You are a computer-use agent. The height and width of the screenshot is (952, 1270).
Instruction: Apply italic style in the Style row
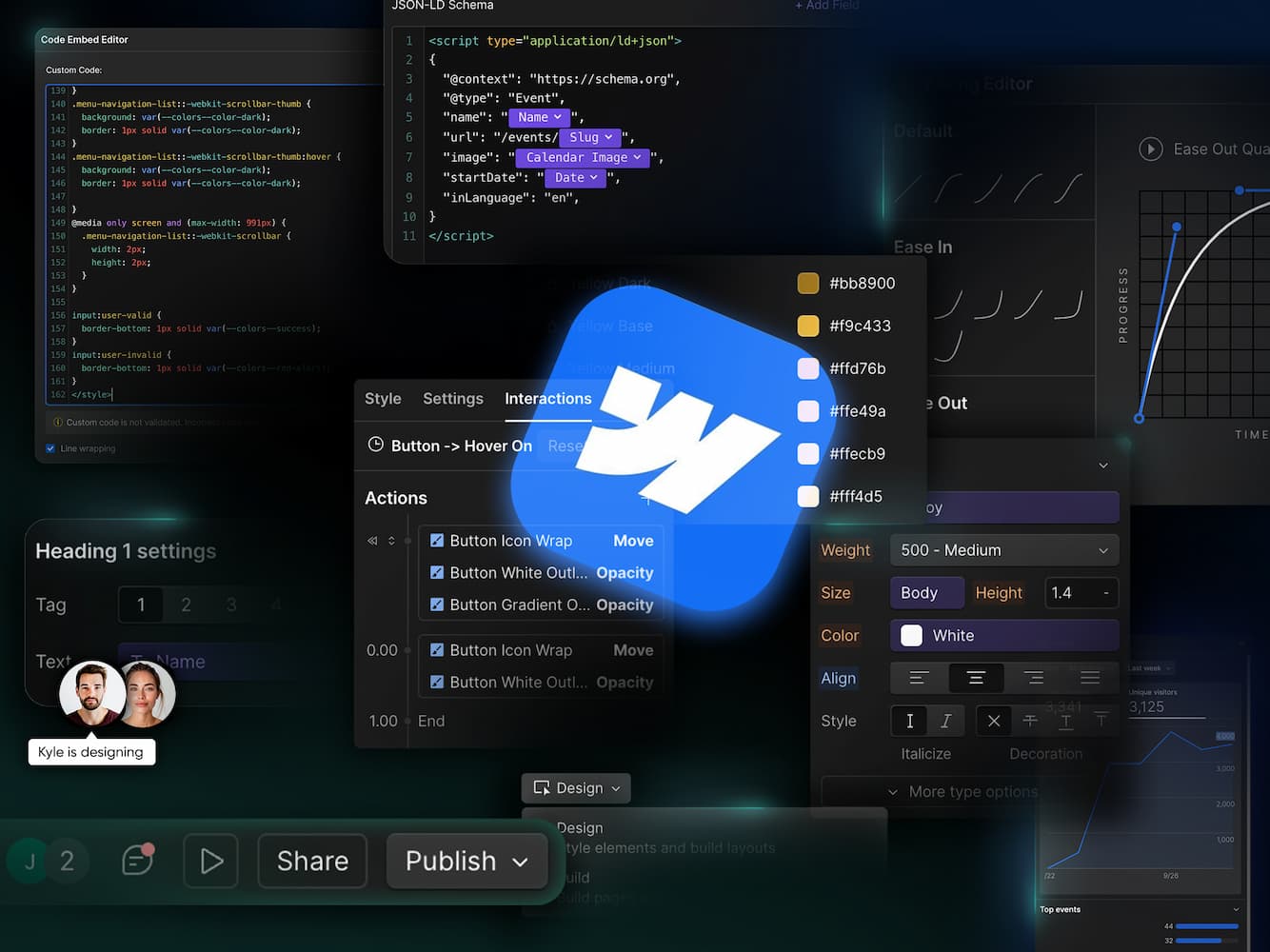[945, 721]
